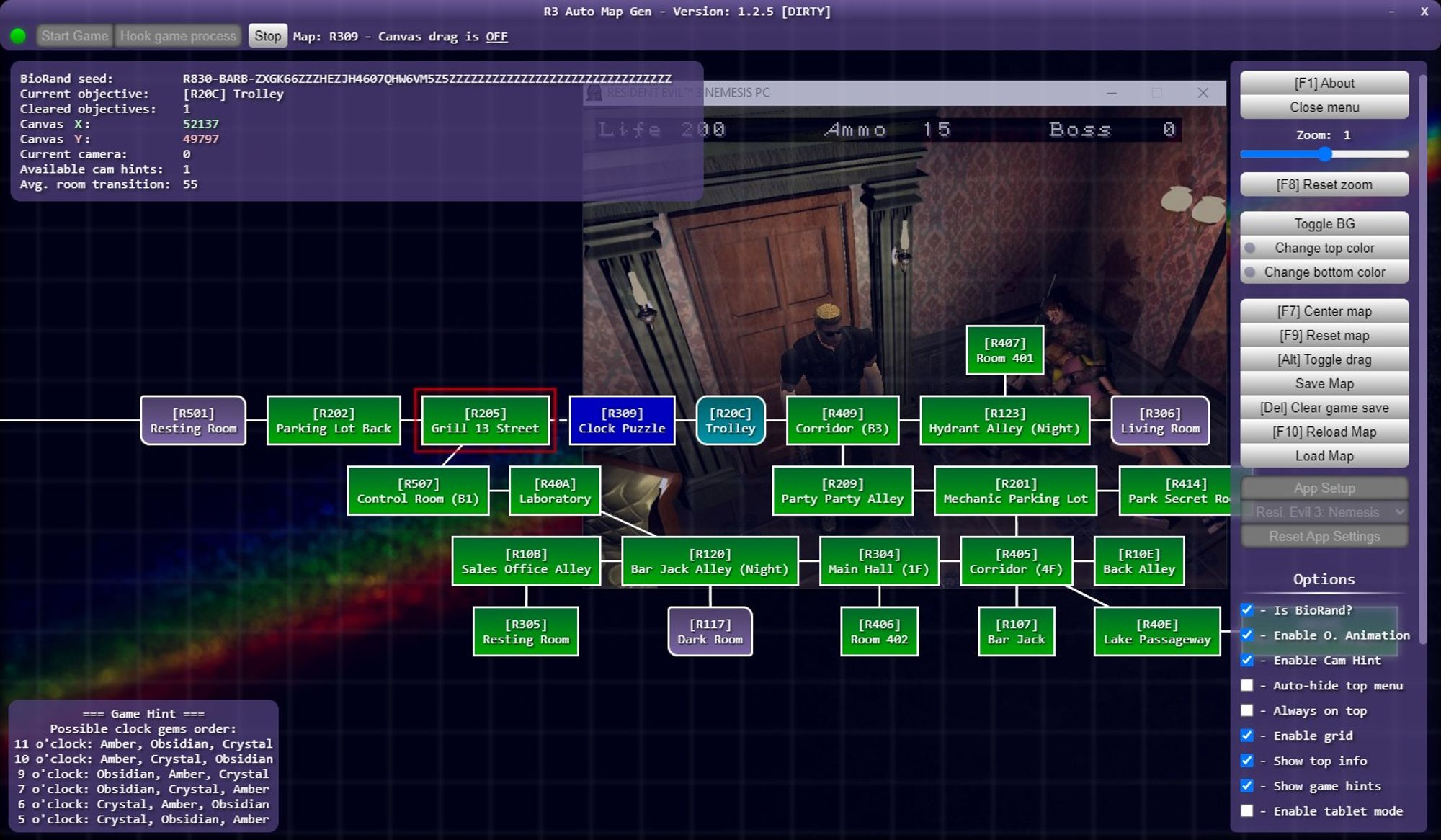Open the Resi. Evil 3: Nemesis game dropdown
Image resolution: width=1441 pixels, height=840 pixels.
1324,512
